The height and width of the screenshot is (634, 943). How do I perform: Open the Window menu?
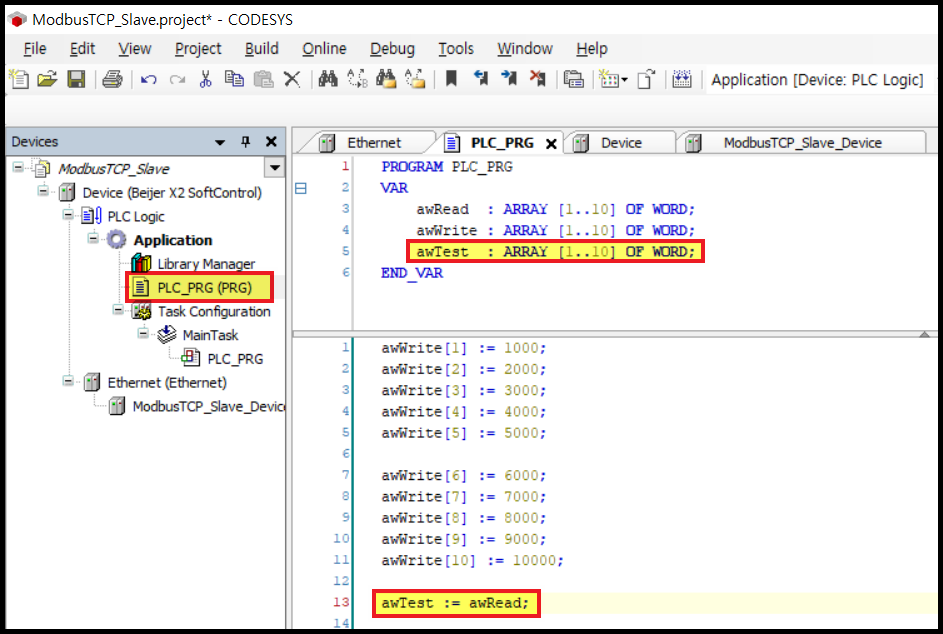(524, 49)
